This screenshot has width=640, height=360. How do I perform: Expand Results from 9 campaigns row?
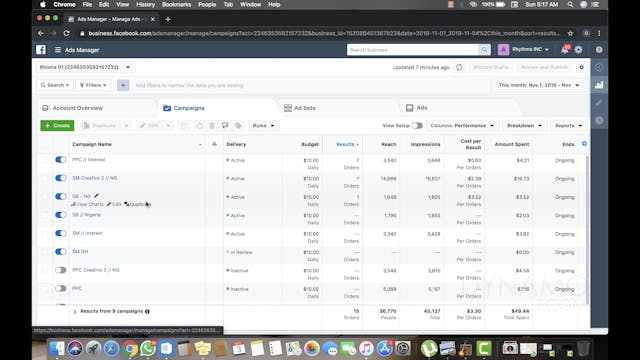(75, 311)
